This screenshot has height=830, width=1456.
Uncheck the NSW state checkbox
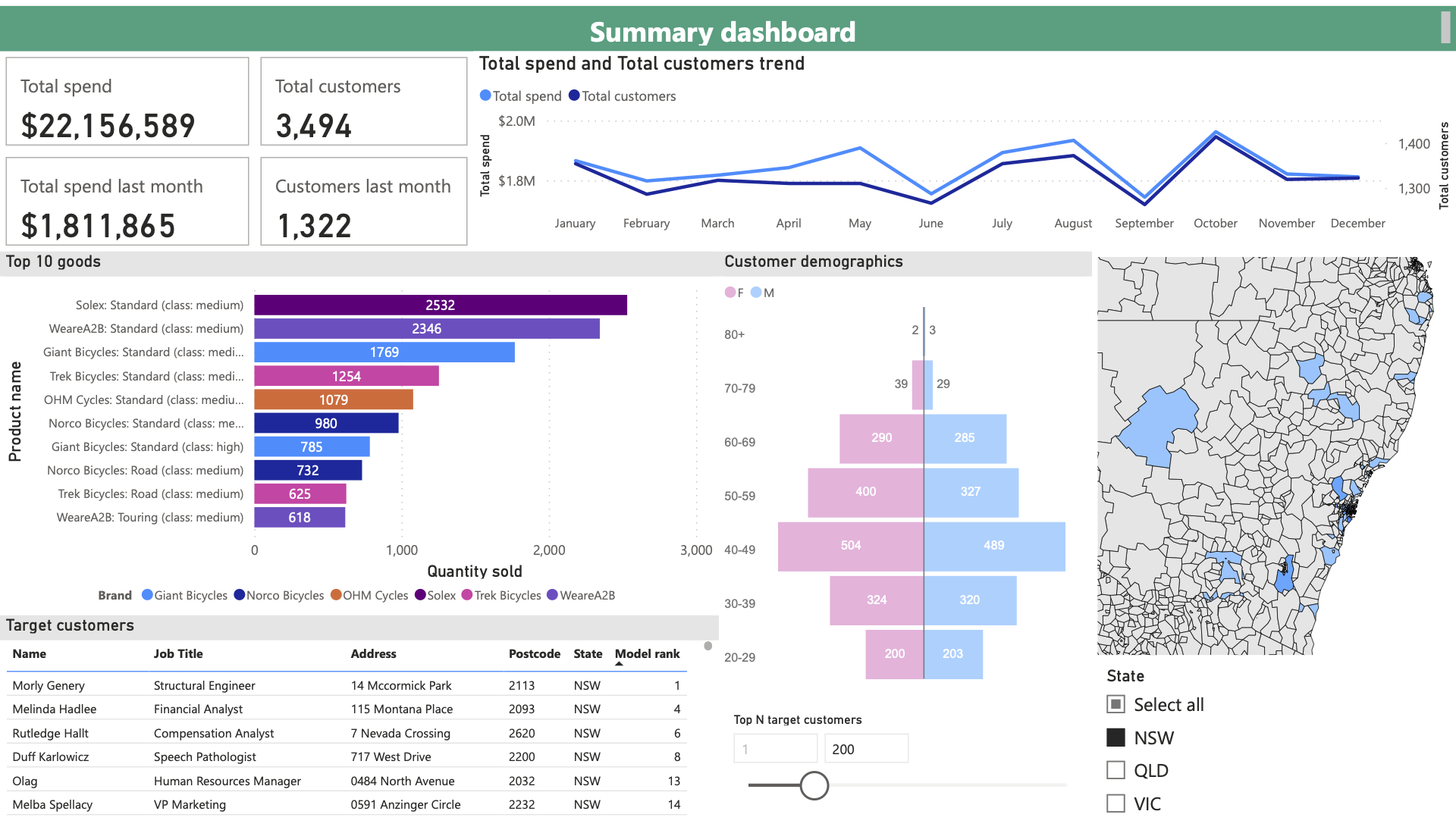1116,738
